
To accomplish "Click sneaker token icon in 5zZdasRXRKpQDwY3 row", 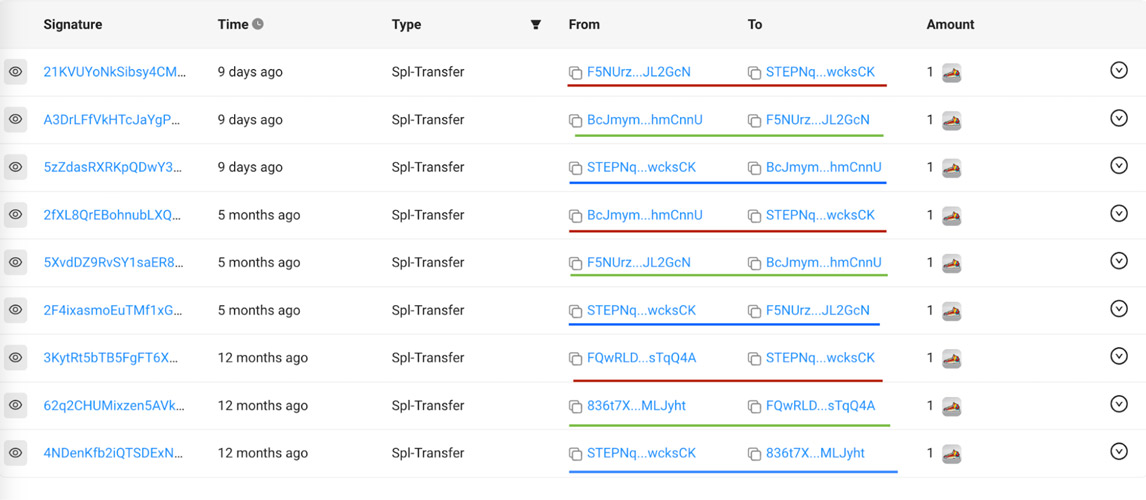I will tap(951, 168).
